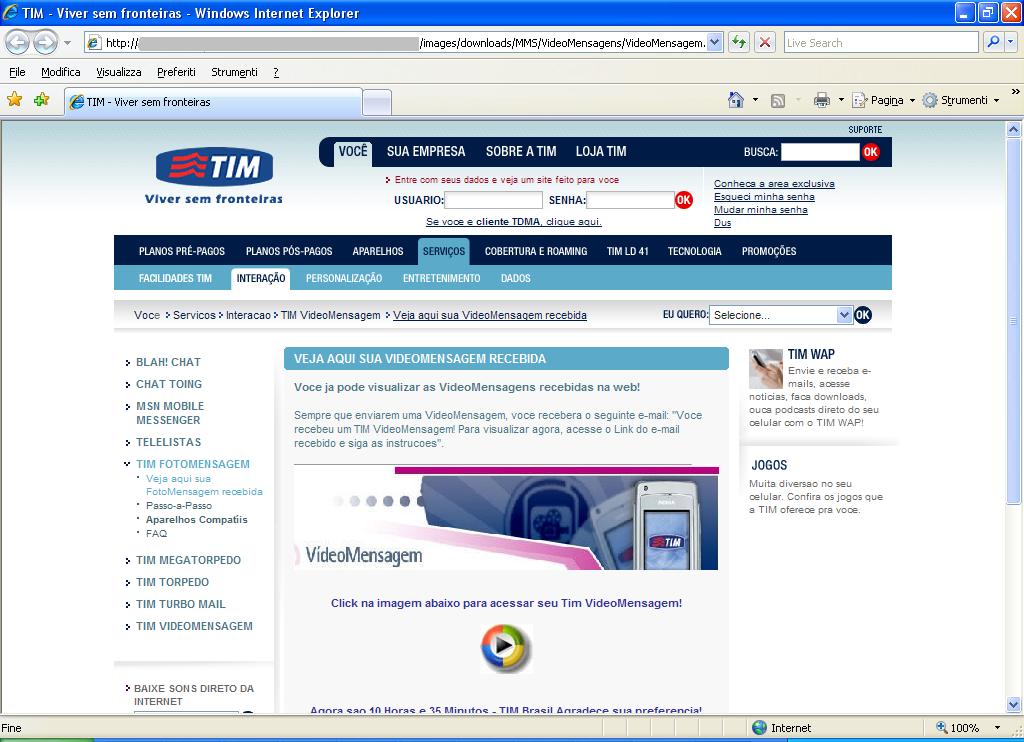Click the Windows Media Player play icon
This screenshot has width=1024, height=742.
pyautogui.click(x=506, y=648)
